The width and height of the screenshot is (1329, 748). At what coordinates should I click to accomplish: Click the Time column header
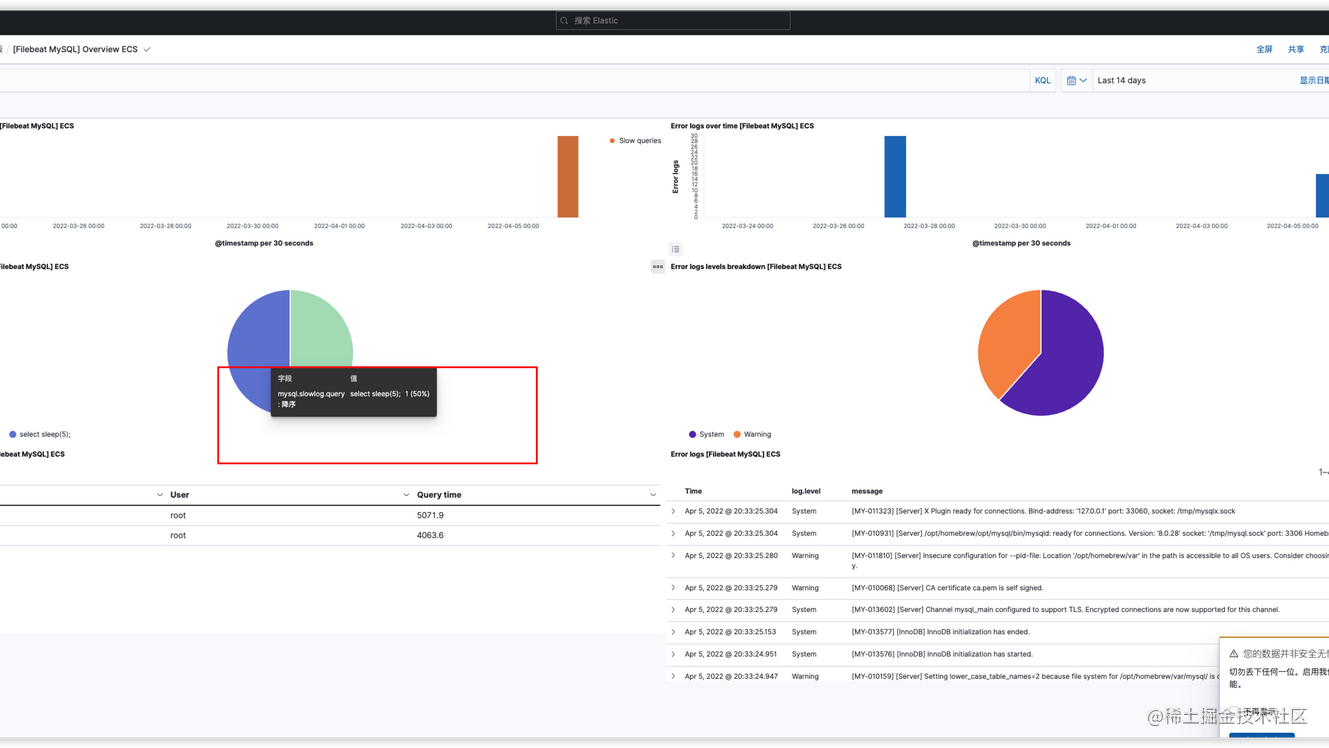pyautogui.click(x=693, y=492)
